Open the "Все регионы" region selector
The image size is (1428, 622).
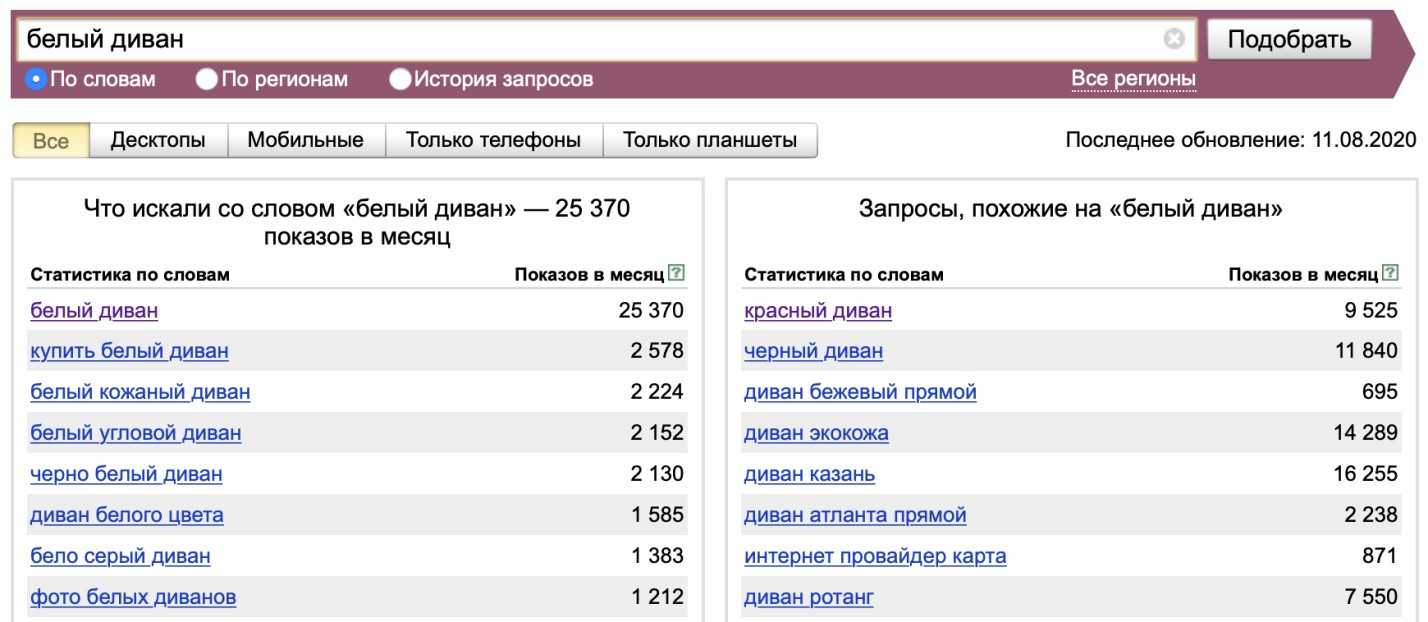[1133, 79]
